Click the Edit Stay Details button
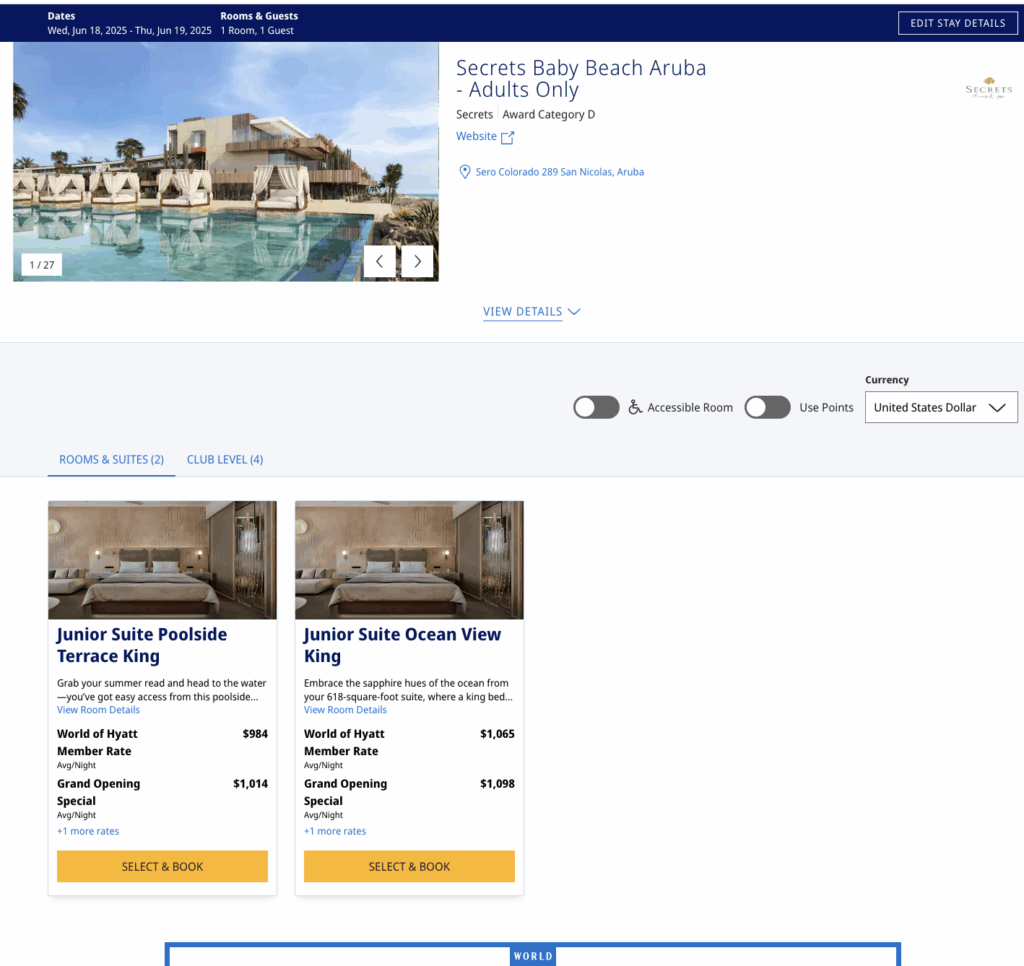This screenshot has width=1024, height=966. [x=957, y=22]
